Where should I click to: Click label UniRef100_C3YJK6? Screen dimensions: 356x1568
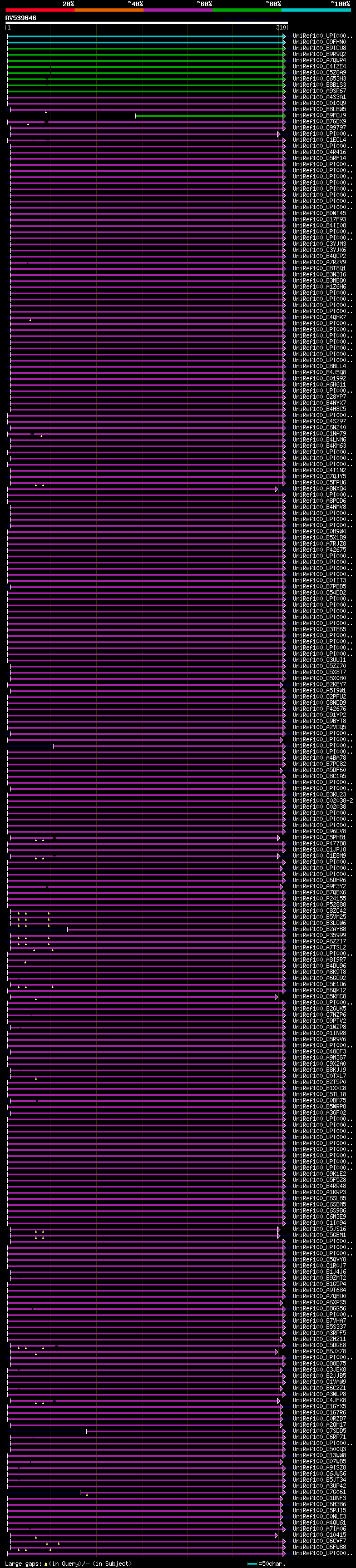[319, 250]
